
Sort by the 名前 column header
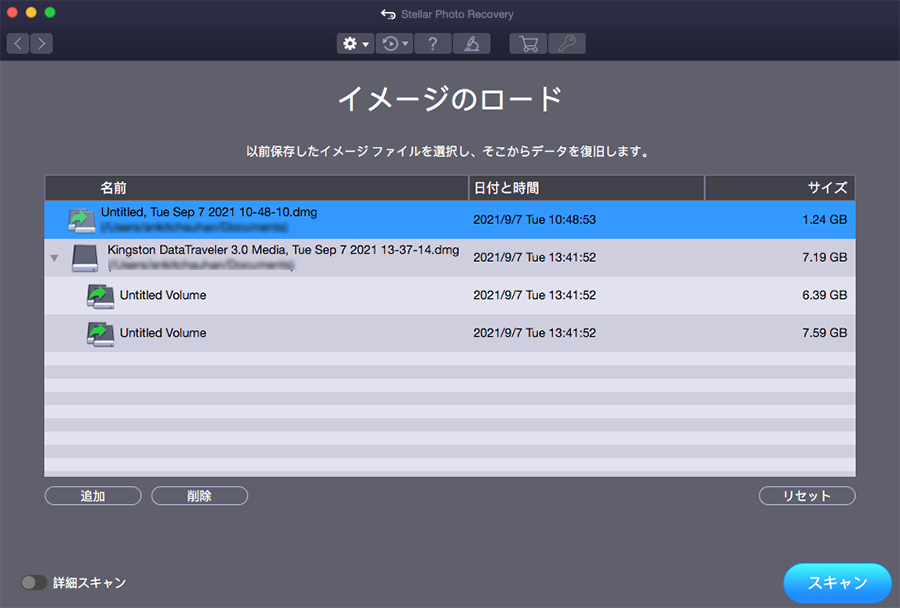tap(257, 188)
